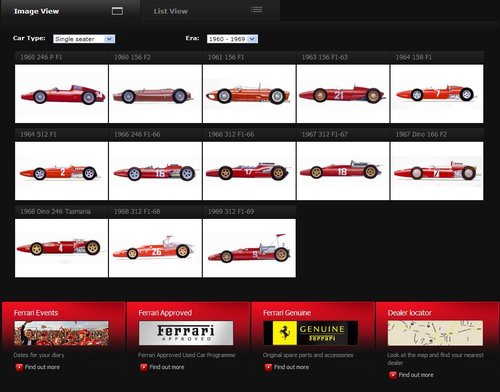Select the 1963 156 F1-63 car thumbnail
The width and height of the screenshot is (500, 392).
343,94
